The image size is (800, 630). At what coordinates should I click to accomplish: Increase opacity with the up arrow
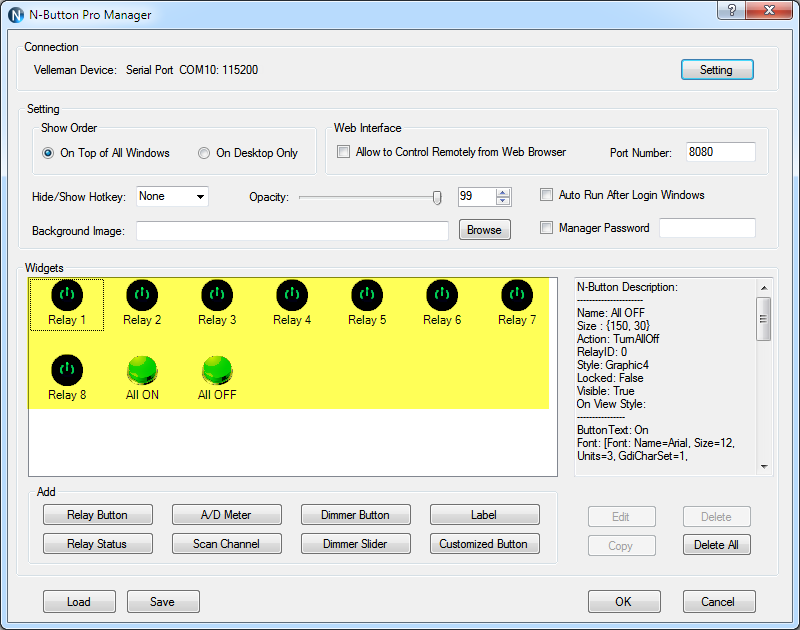503,193
